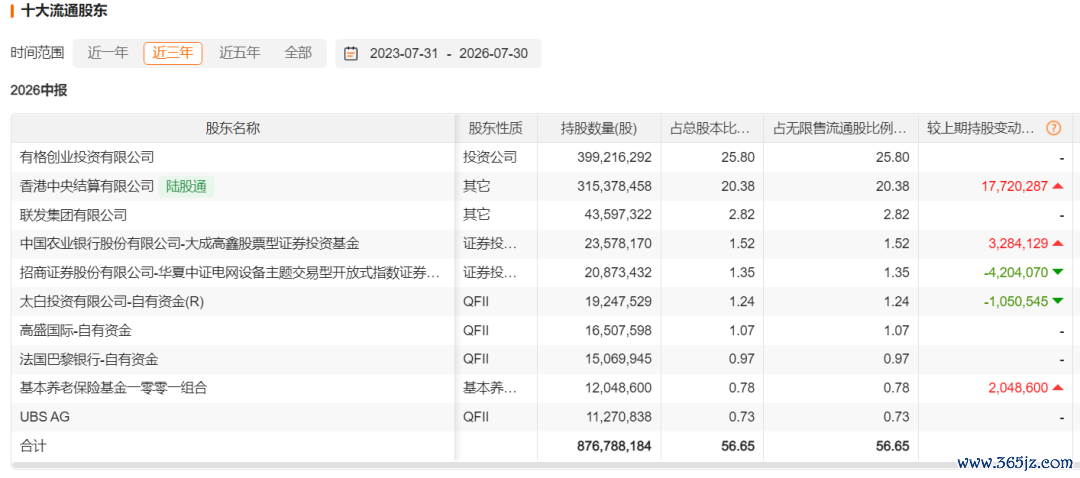Select the 近三年 time range

tap(173, 53)
